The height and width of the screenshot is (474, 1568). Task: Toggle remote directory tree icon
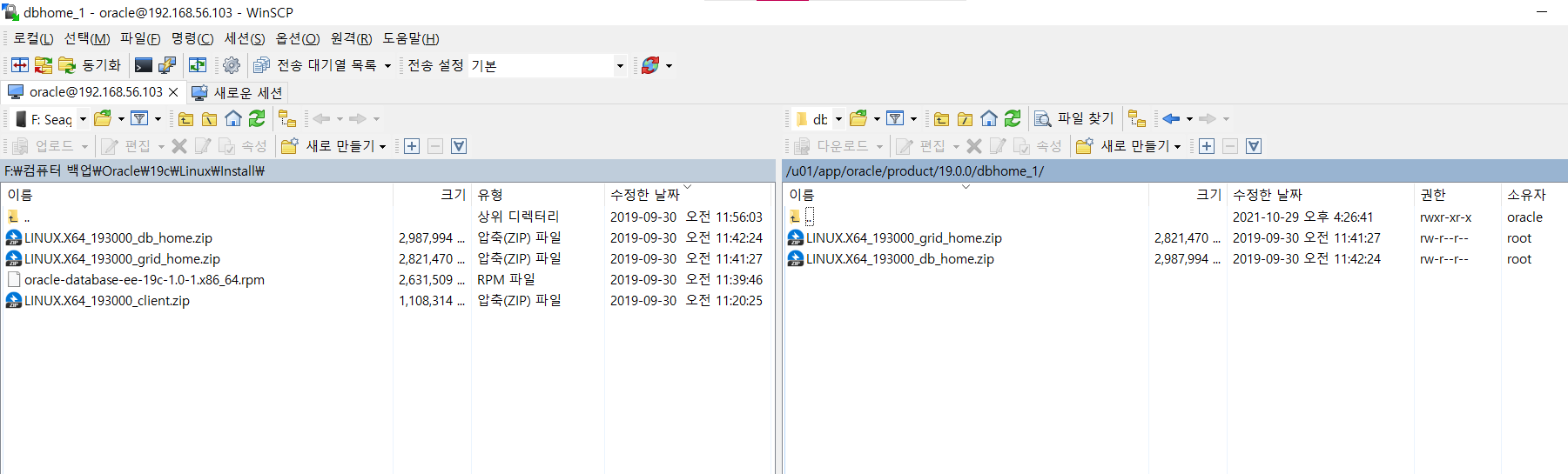[x=1137, y=119]
